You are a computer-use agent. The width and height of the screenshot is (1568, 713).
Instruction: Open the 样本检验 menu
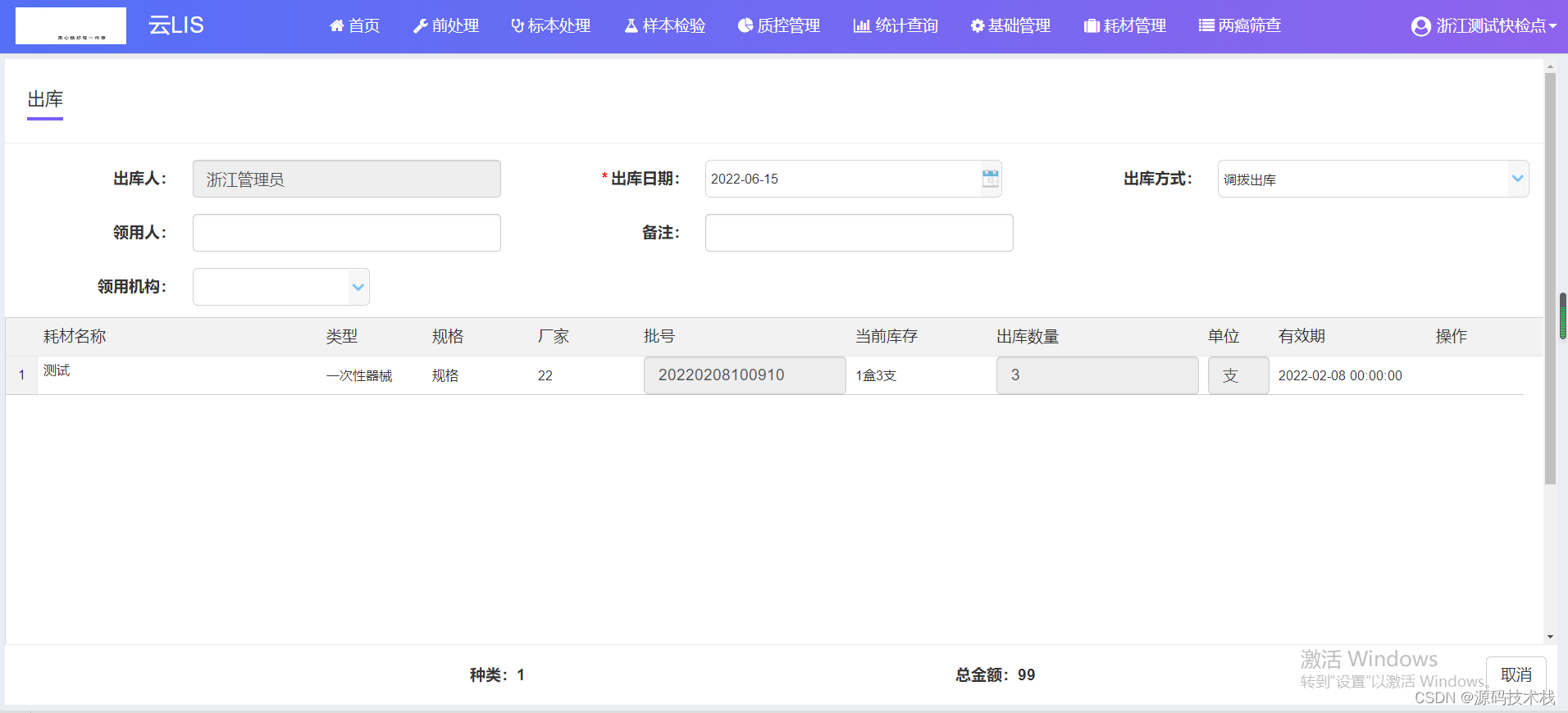click(664, 26)
